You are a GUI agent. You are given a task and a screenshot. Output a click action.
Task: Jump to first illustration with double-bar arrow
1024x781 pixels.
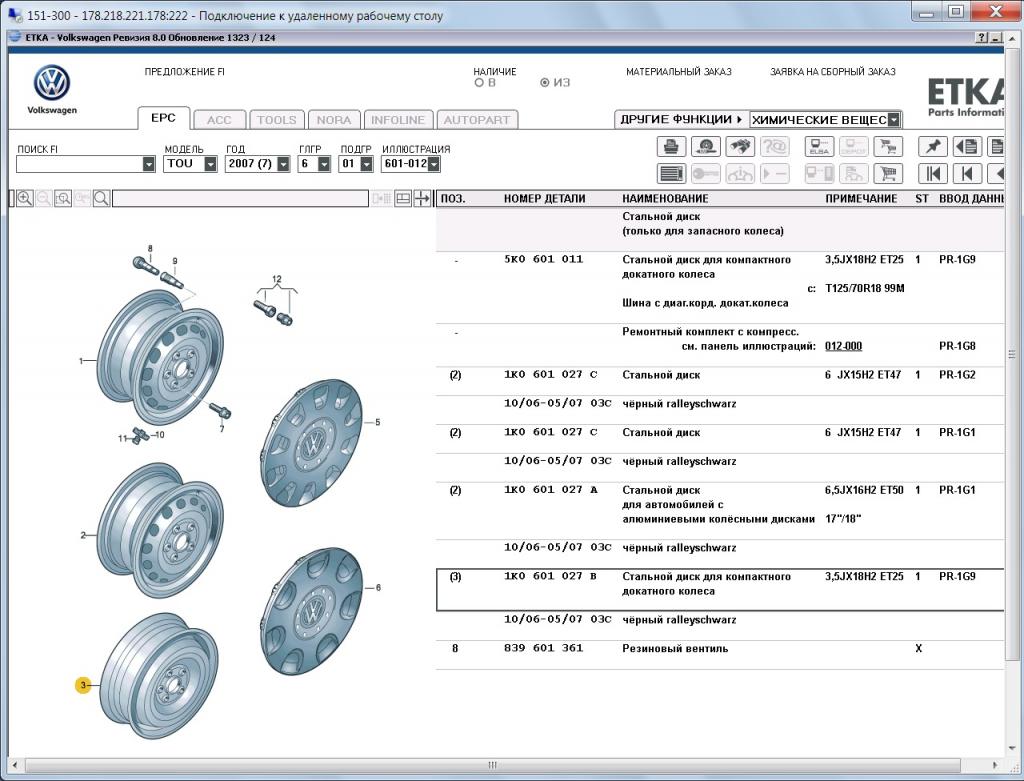point(933,174)
